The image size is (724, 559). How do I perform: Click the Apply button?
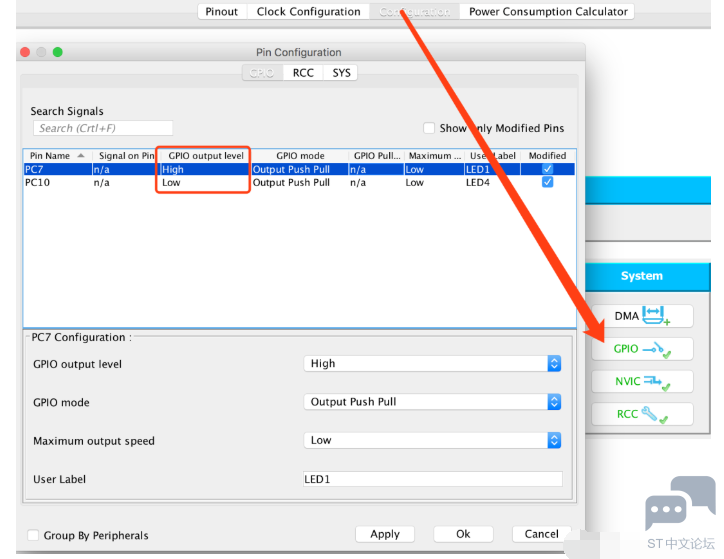[x=384, y=534]
